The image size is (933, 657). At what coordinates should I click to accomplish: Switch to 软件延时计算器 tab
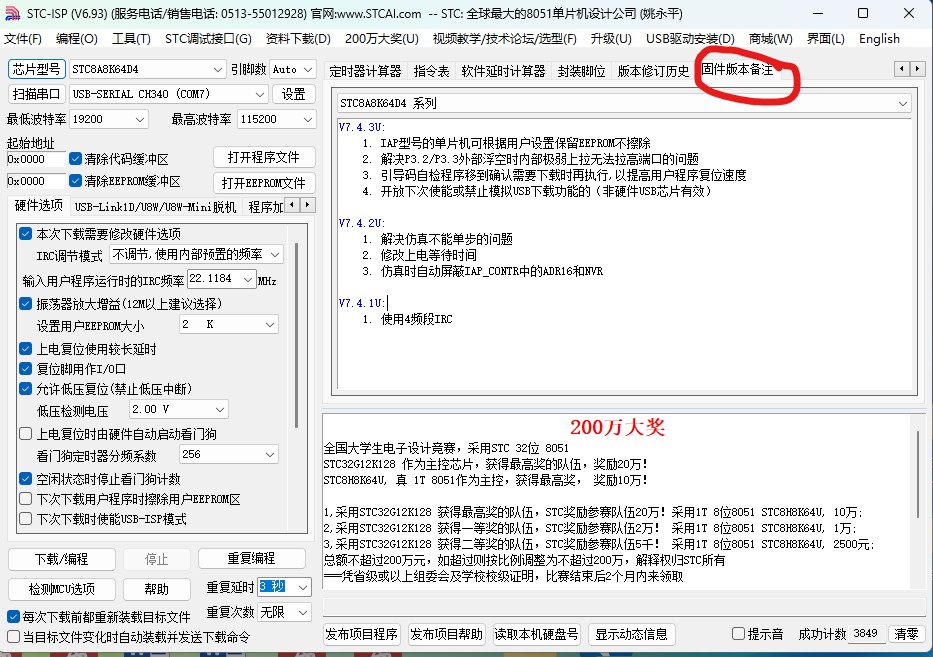pyautogui.click(x=503, y=71)
